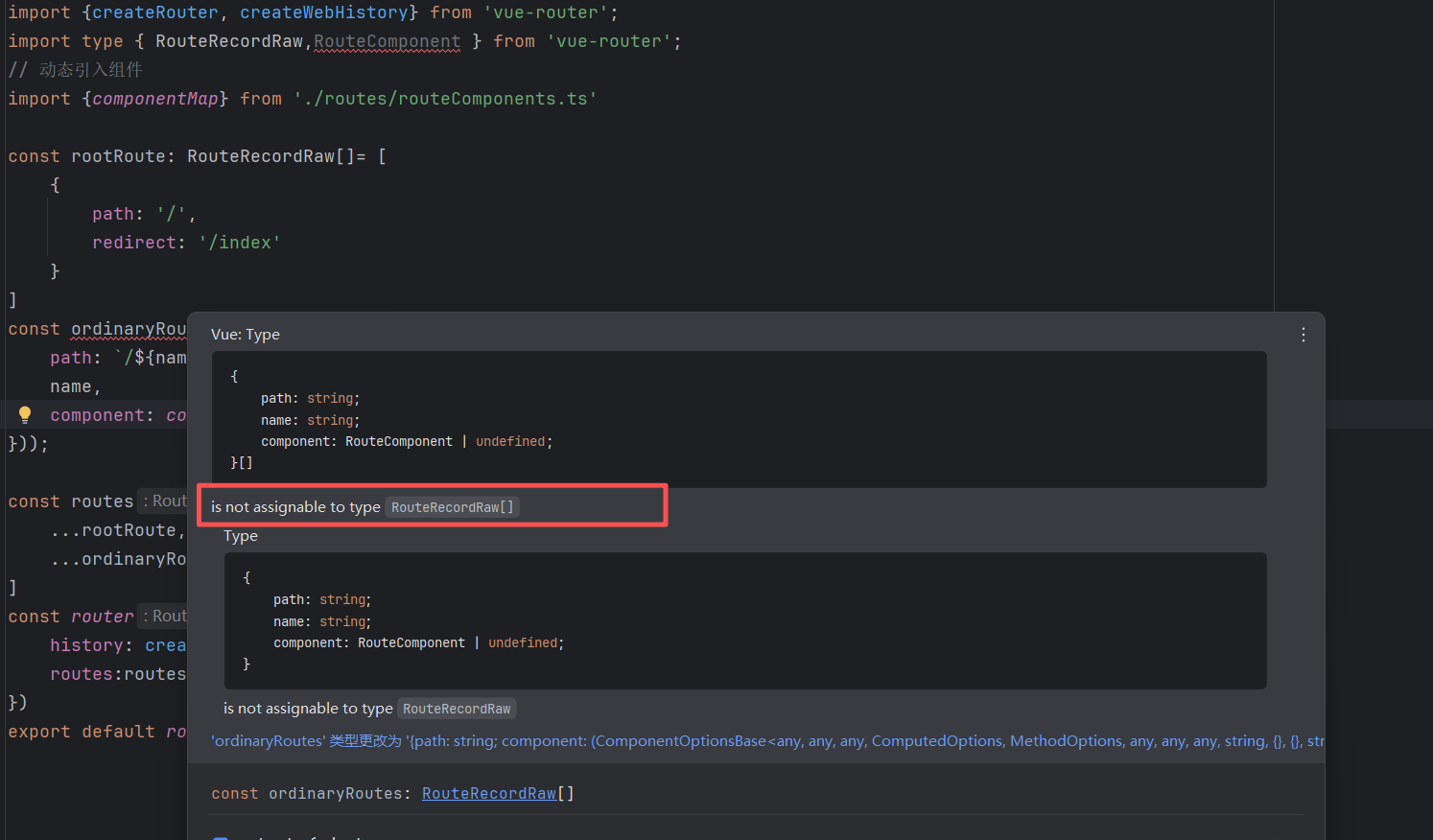Image resolution: width=1433 pixels, height=840 pixels.
Task: Open the three-dot options menu in tooltip
Action: pyautogui.click(x=1303, y=335)
